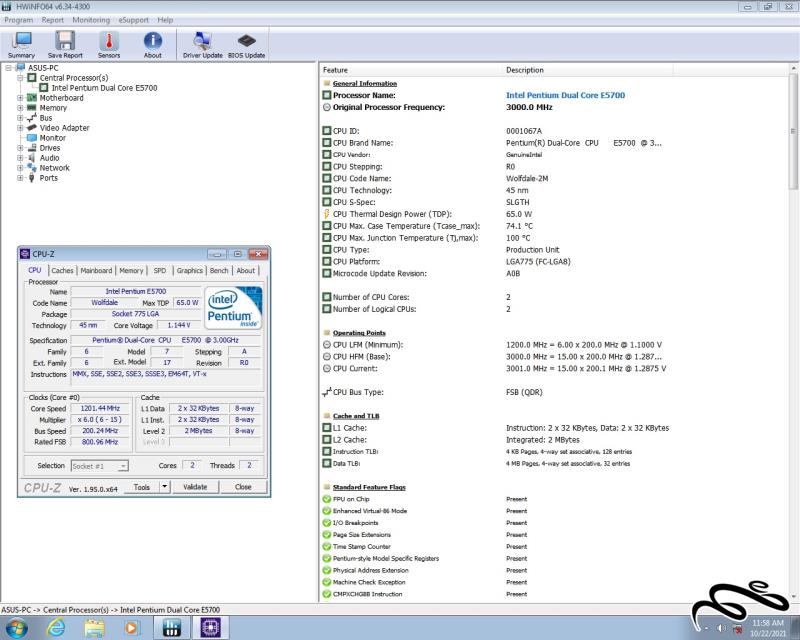Switch to CPU-Z taskbar button
Image resolution: width=800 pixels, height=640 pixels.
210,627
